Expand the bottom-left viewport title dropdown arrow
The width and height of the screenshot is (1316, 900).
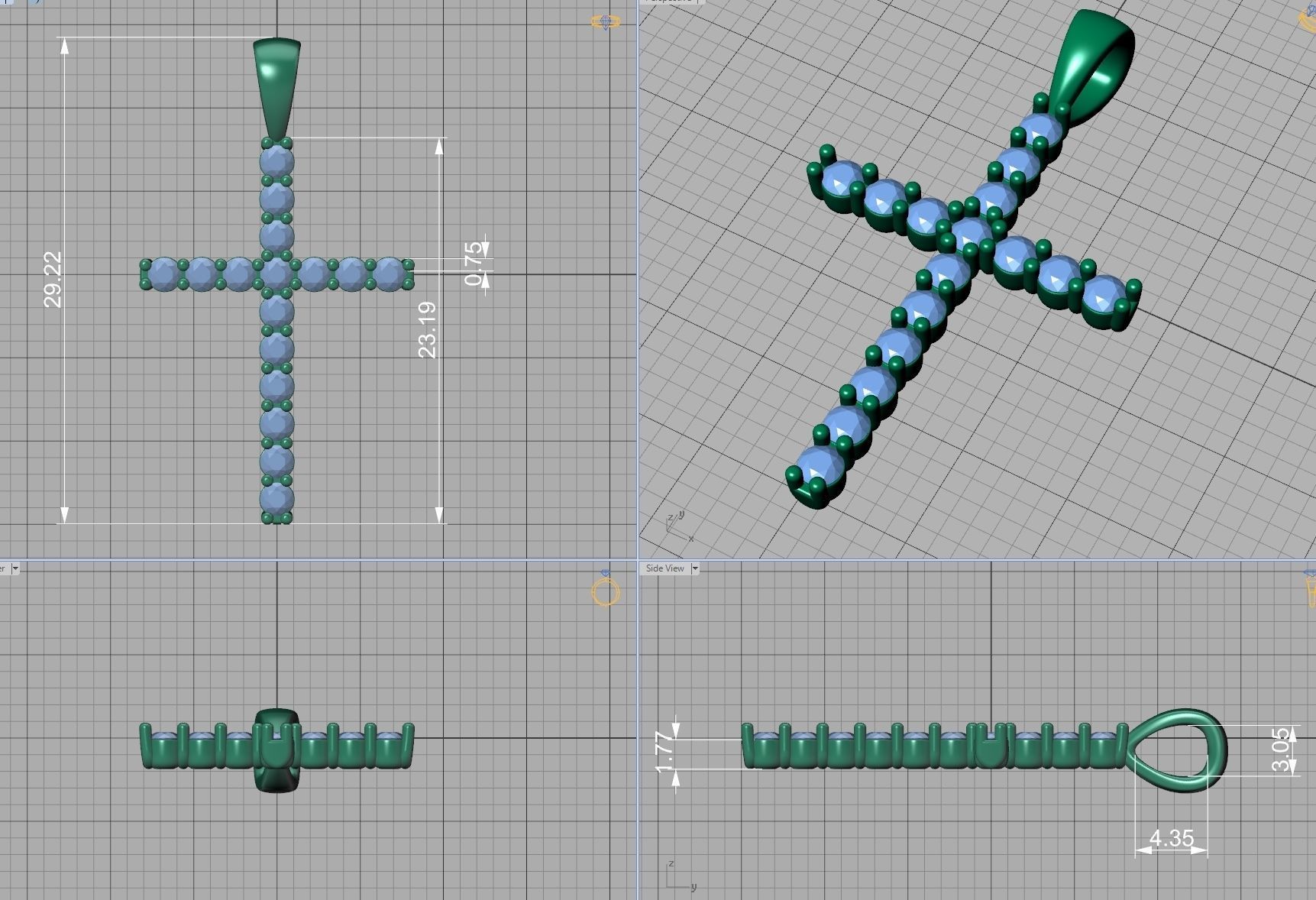[15, 568]
